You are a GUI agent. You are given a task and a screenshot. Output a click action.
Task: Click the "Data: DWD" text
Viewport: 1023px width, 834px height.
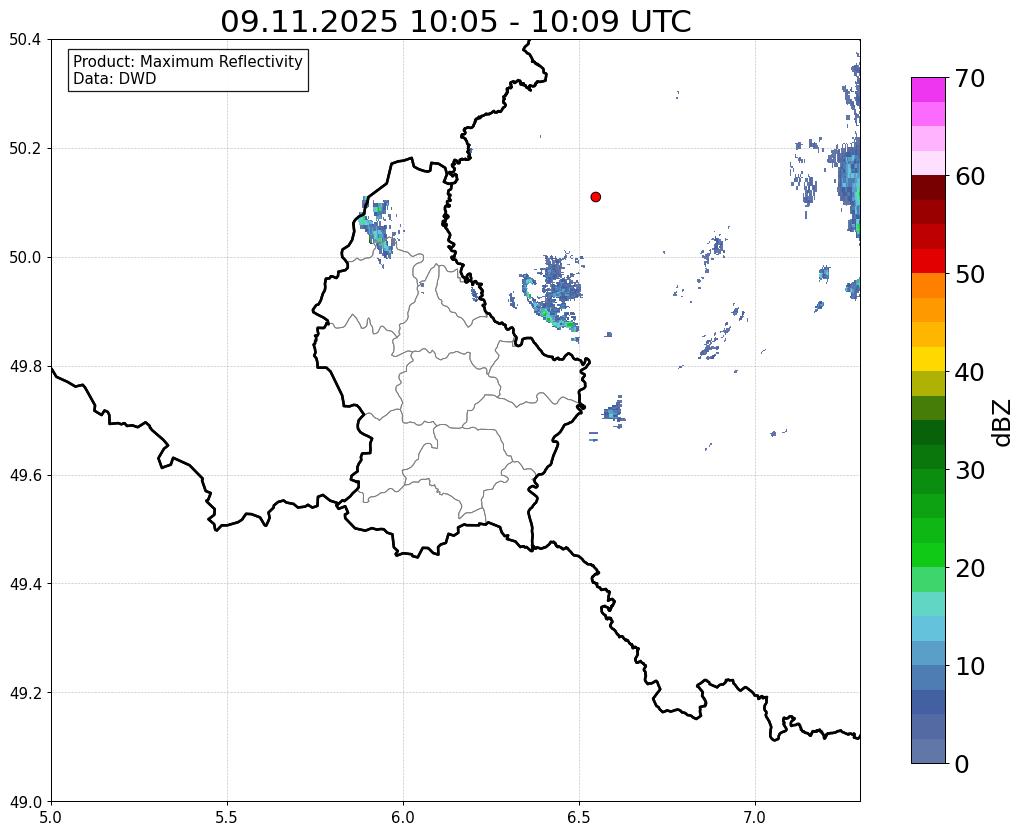click(115, 79)
